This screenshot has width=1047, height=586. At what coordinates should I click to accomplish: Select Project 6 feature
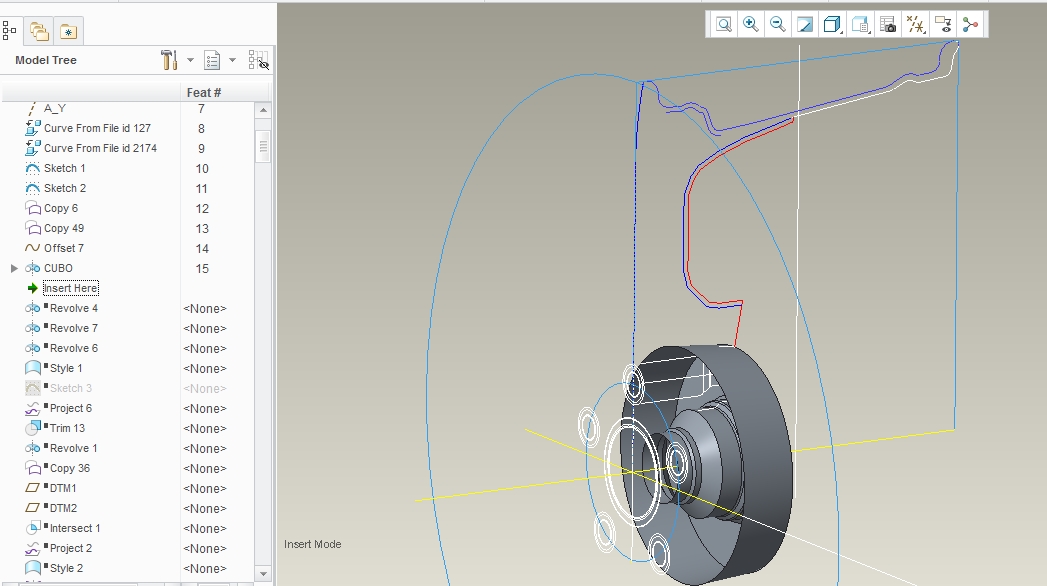pos(71,408)
